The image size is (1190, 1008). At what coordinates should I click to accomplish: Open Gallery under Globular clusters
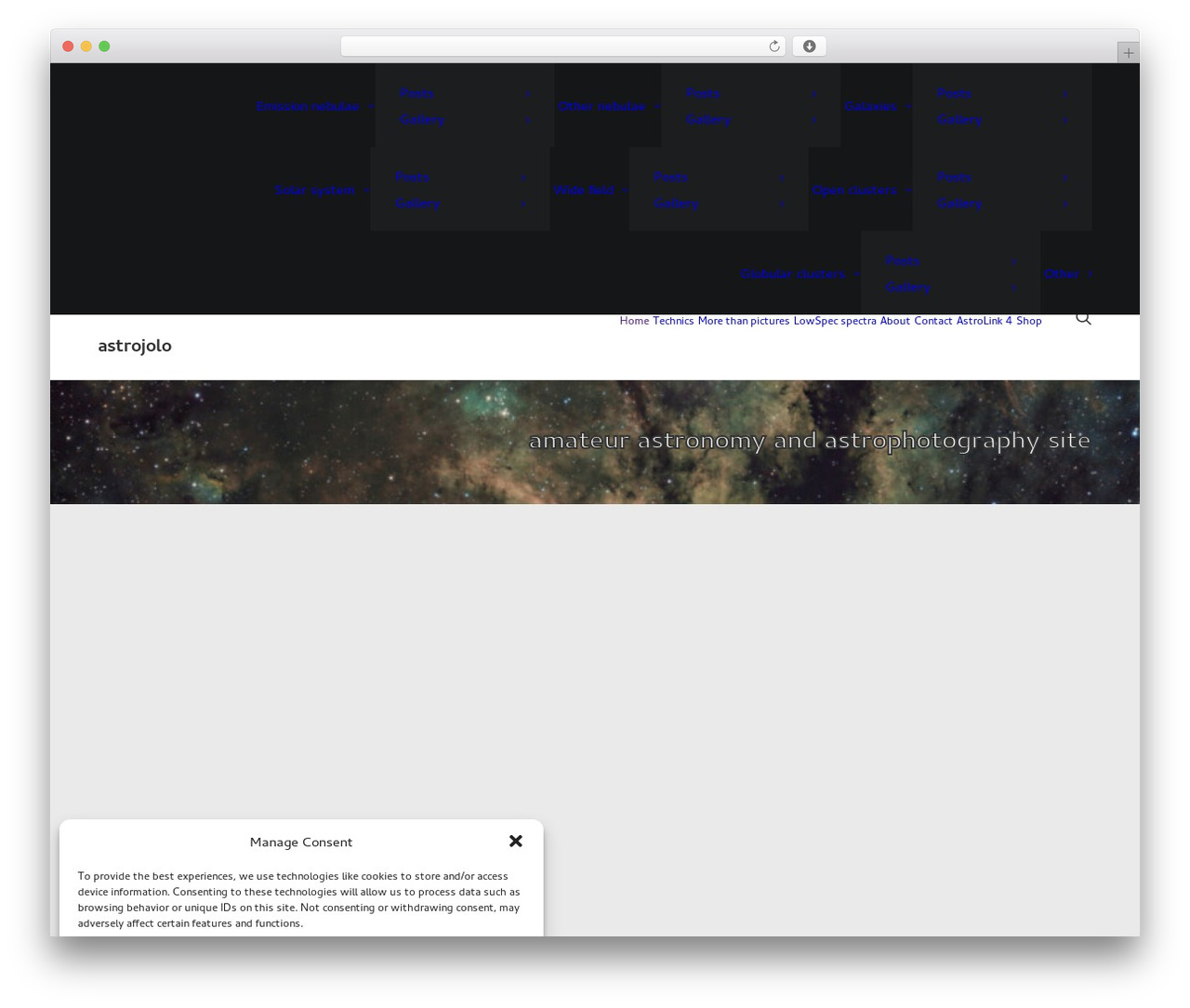tap(907, 286)
